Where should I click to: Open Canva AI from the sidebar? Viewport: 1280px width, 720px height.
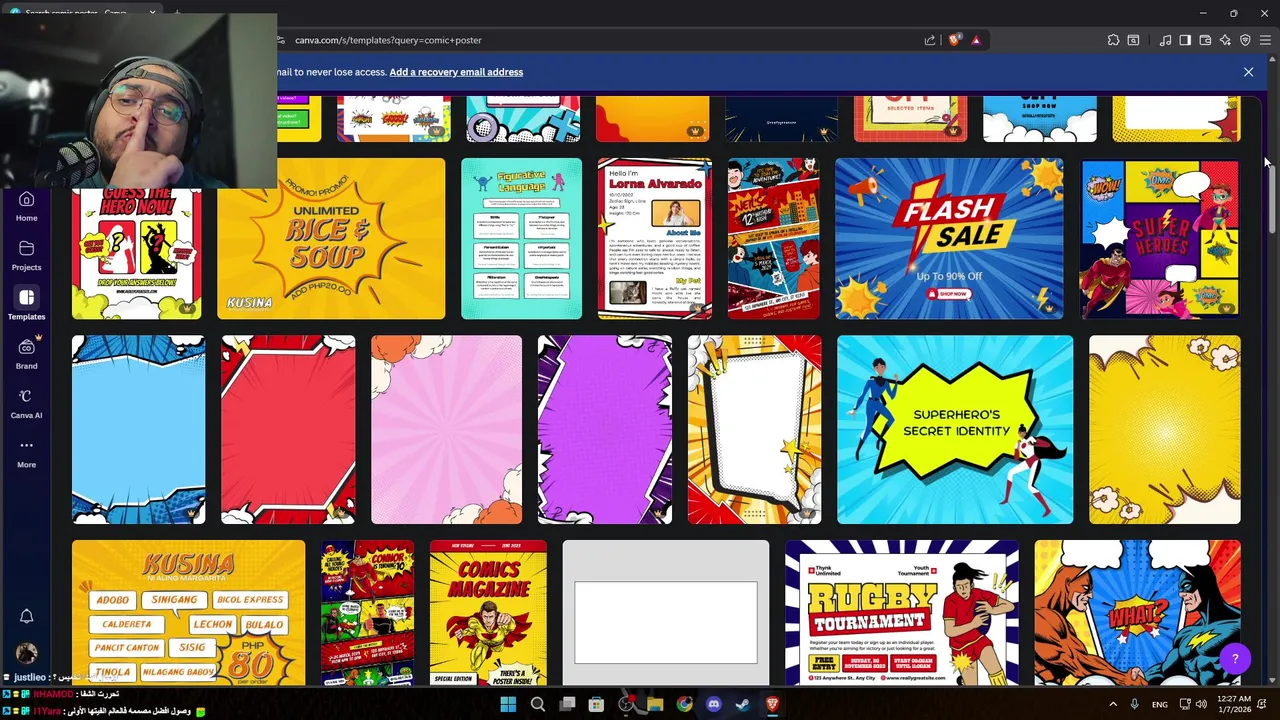[x=26, y=404]
